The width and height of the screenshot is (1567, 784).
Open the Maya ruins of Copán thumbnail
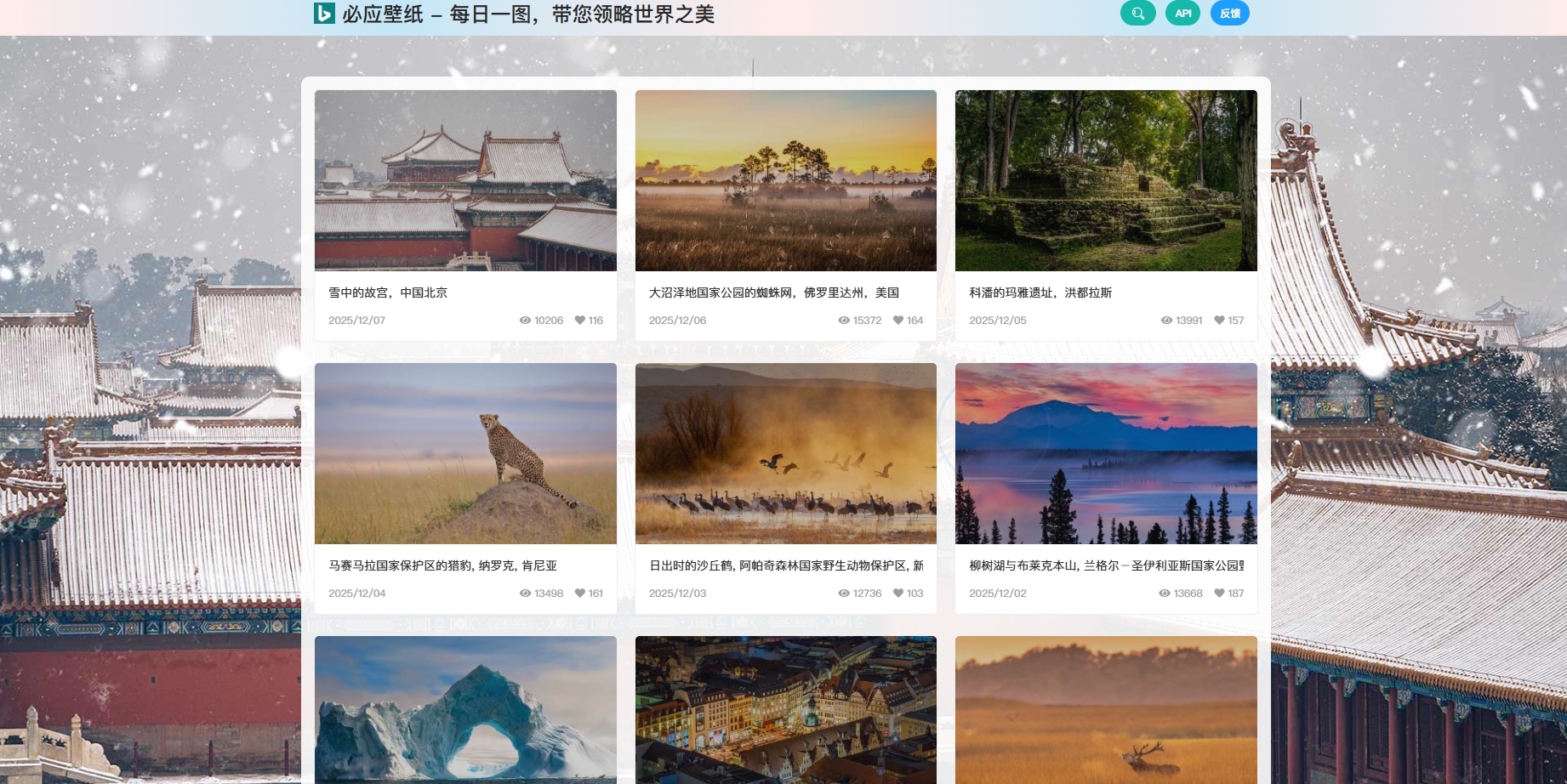point(1106,180)
